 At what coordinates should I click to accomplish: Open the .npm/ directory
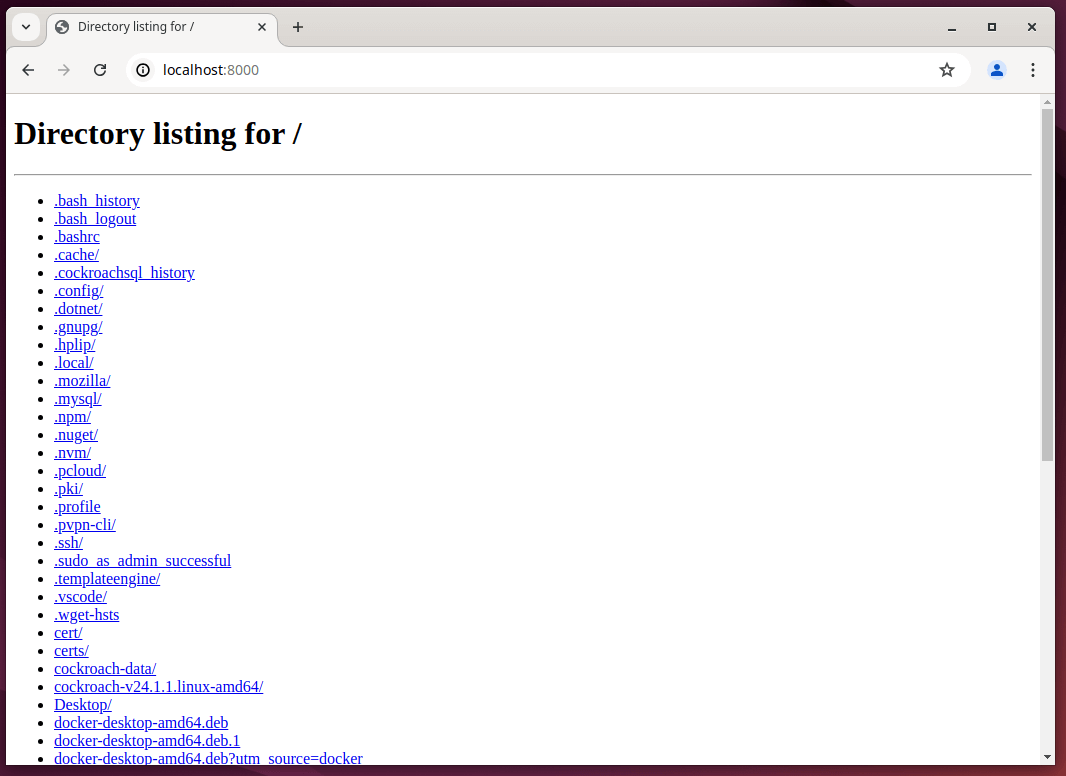[73, 417]
